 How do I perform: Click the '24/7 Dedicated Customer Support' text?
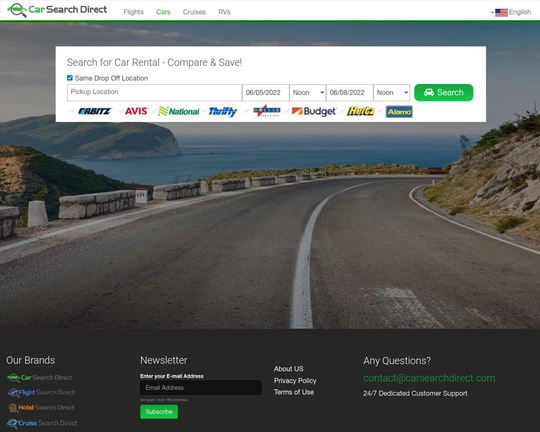pos(415,393)
